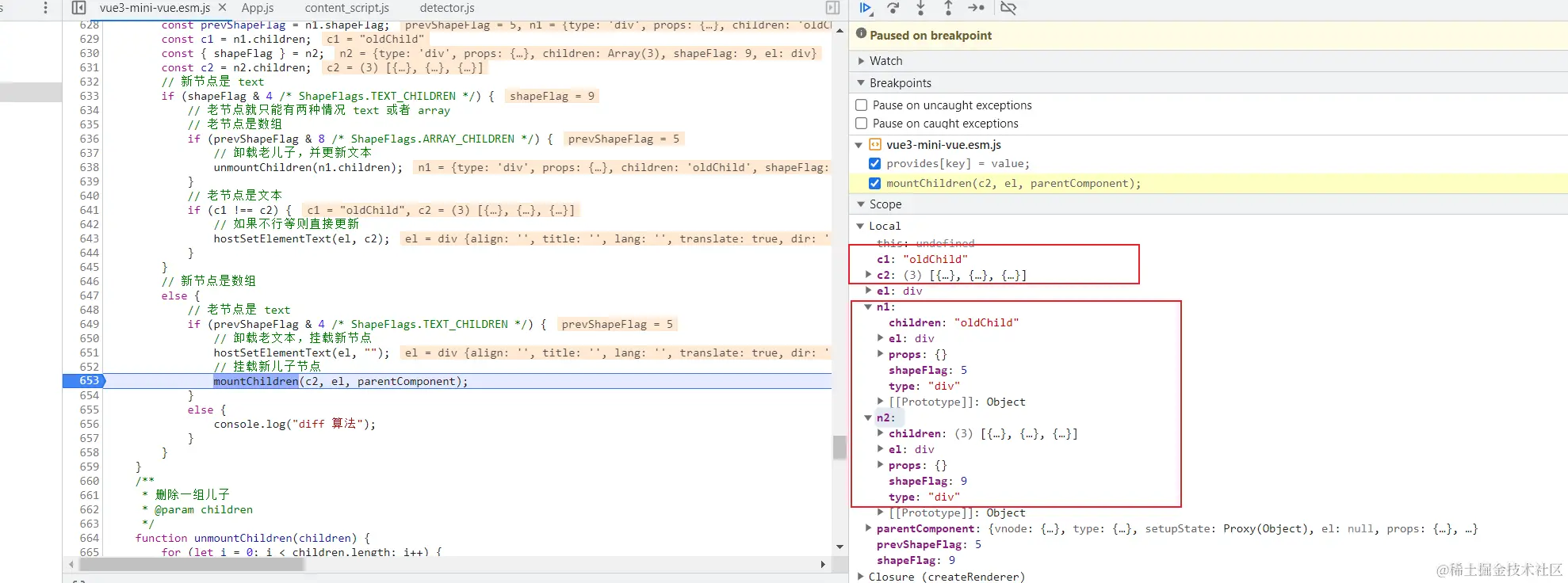Disable the provides[key] = value breakpoint

coord(874,164)
